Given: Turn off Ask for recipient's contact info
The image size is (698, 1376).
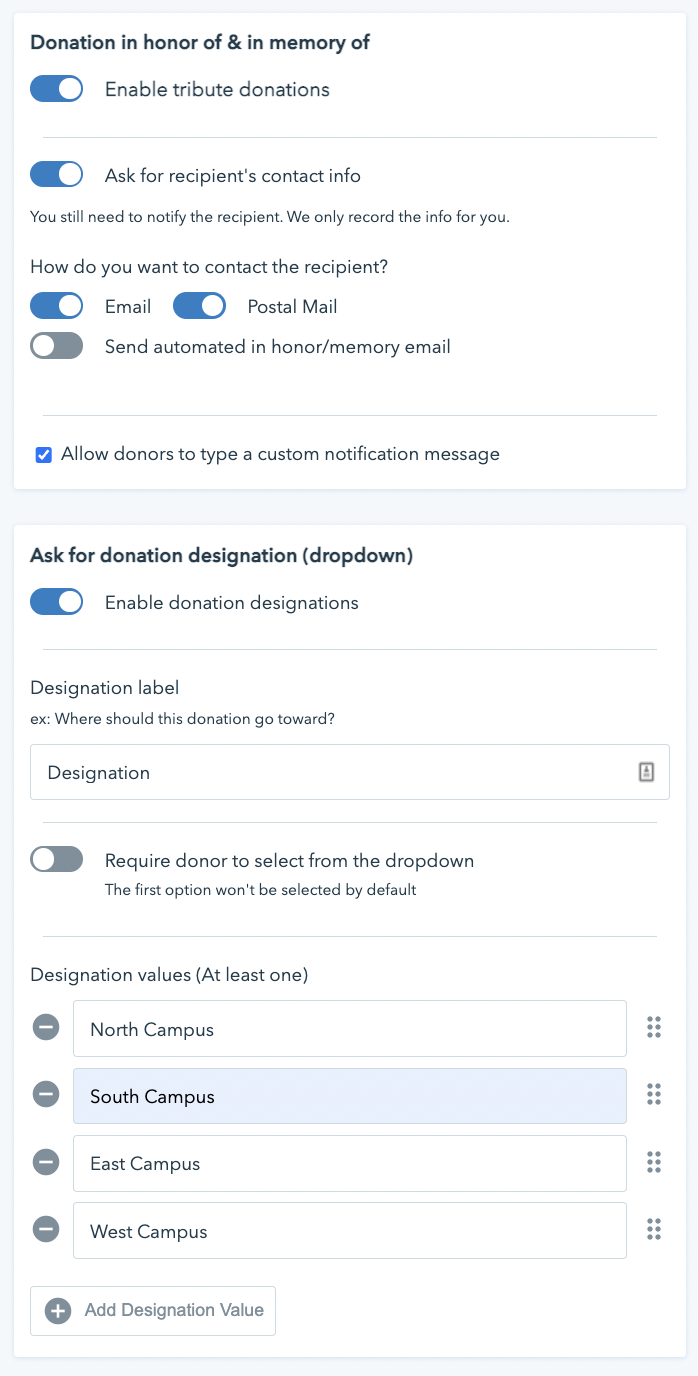Looking at the screenshot, I should point(56,175).
